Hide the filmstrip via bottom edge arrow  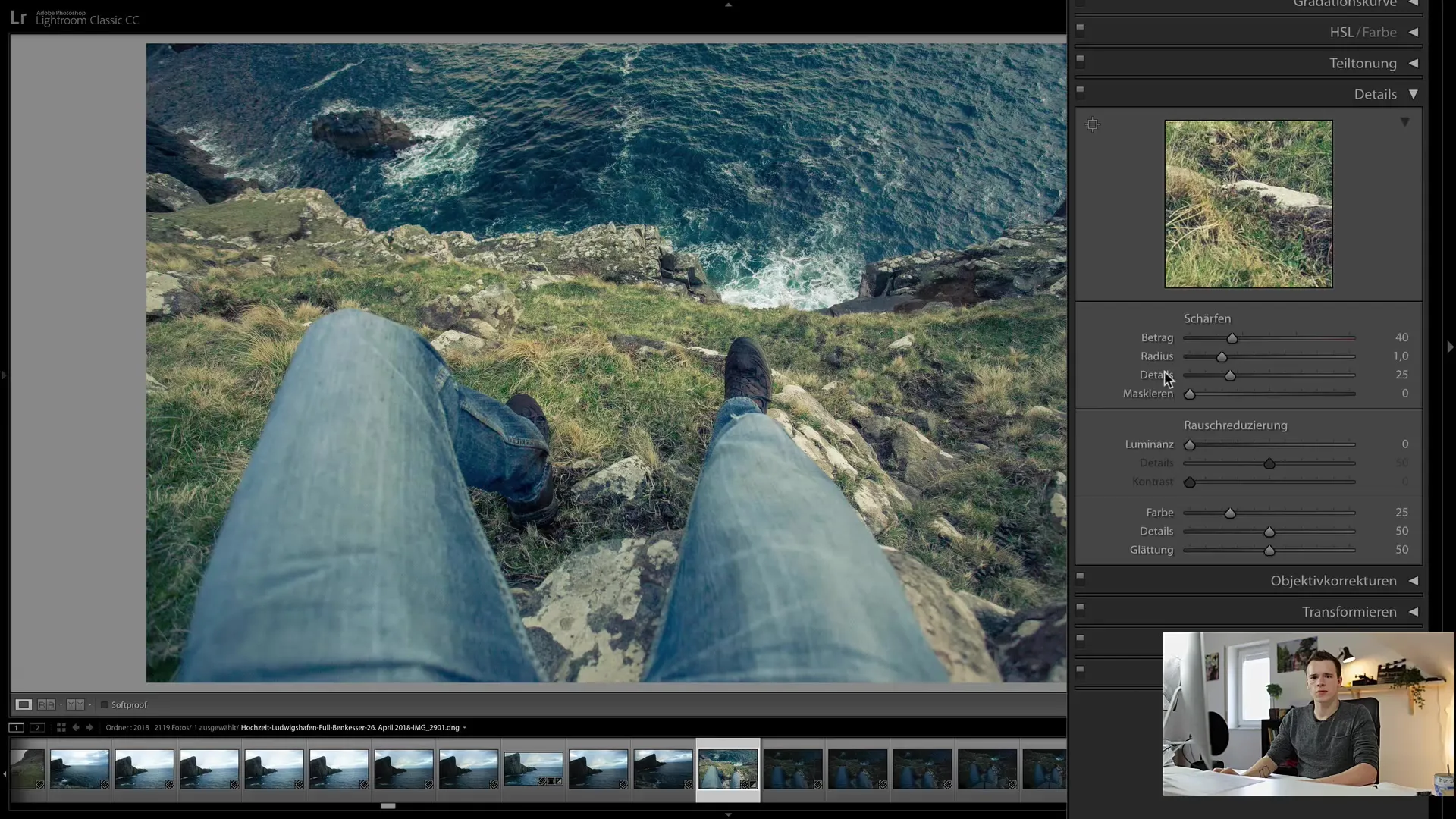point(728,814)
